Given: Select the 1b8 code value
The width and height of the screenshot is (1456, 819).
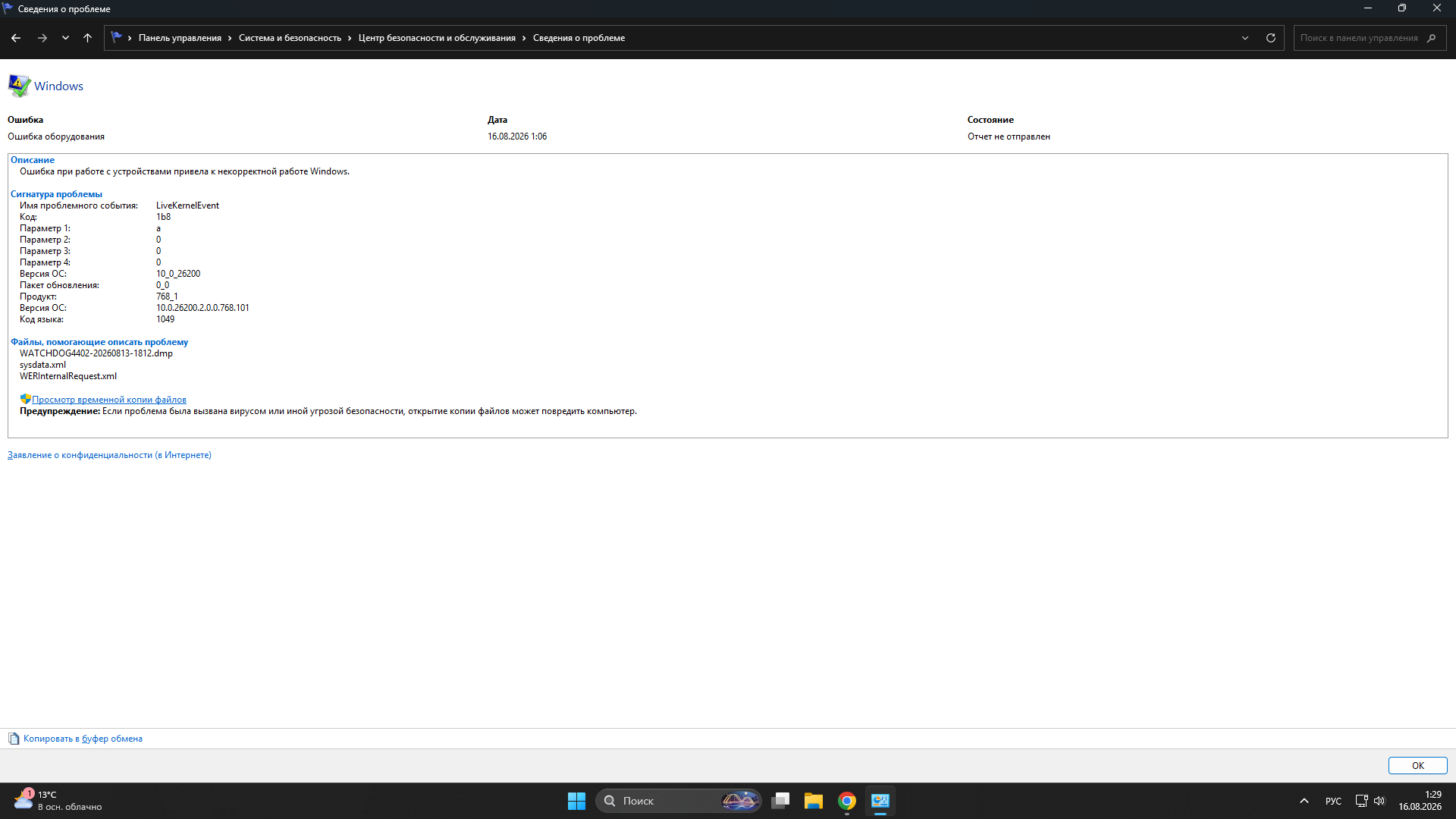Looking at the screenshot, I should pyautogui.click(x=163, y=217).
